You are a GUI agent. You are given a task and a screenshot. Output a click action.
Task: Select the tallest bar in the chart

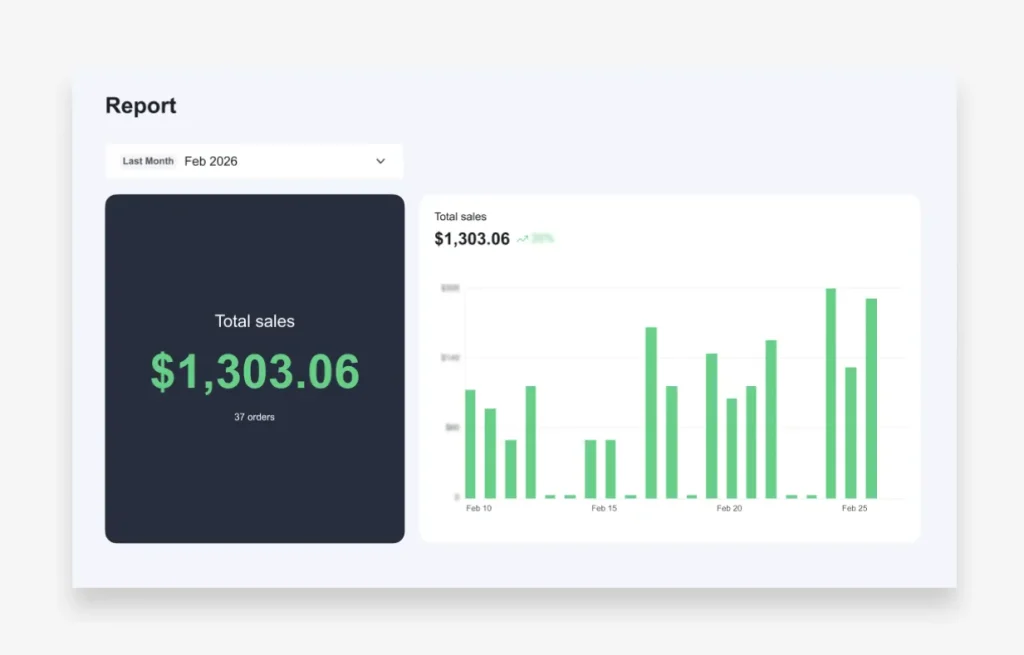pos(830,392)
